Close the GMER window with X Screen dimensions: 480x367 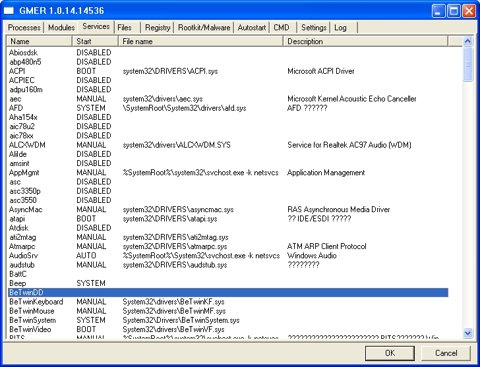469,11
